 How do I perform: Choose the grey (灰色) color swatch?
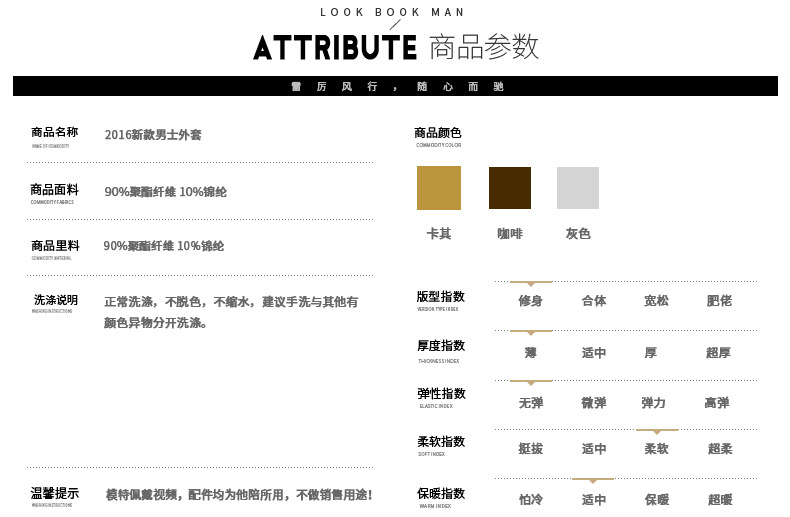point(578,188)
